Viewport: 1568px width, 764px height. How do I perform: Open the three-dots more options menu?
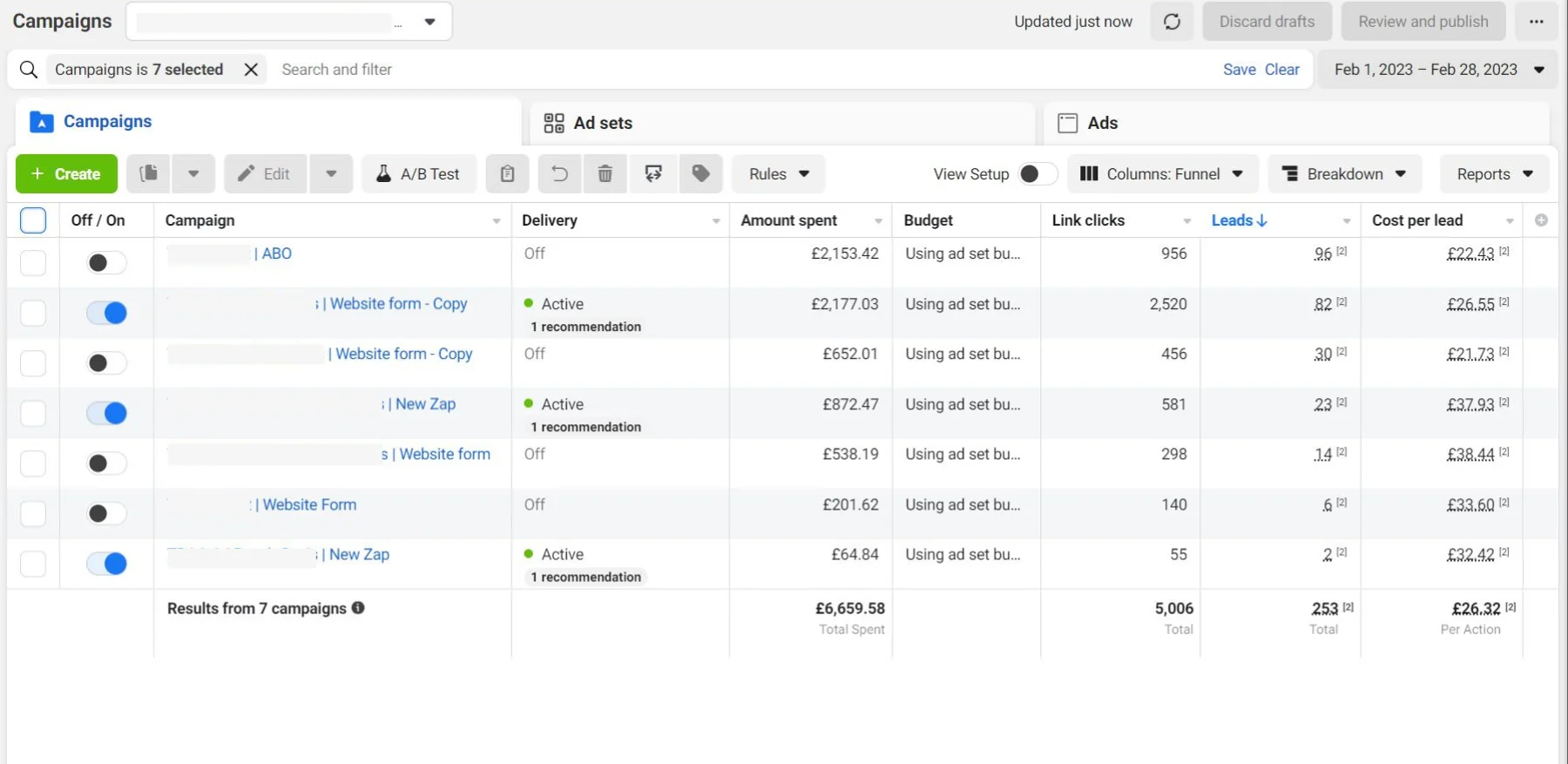click(x=1537, y=22)
